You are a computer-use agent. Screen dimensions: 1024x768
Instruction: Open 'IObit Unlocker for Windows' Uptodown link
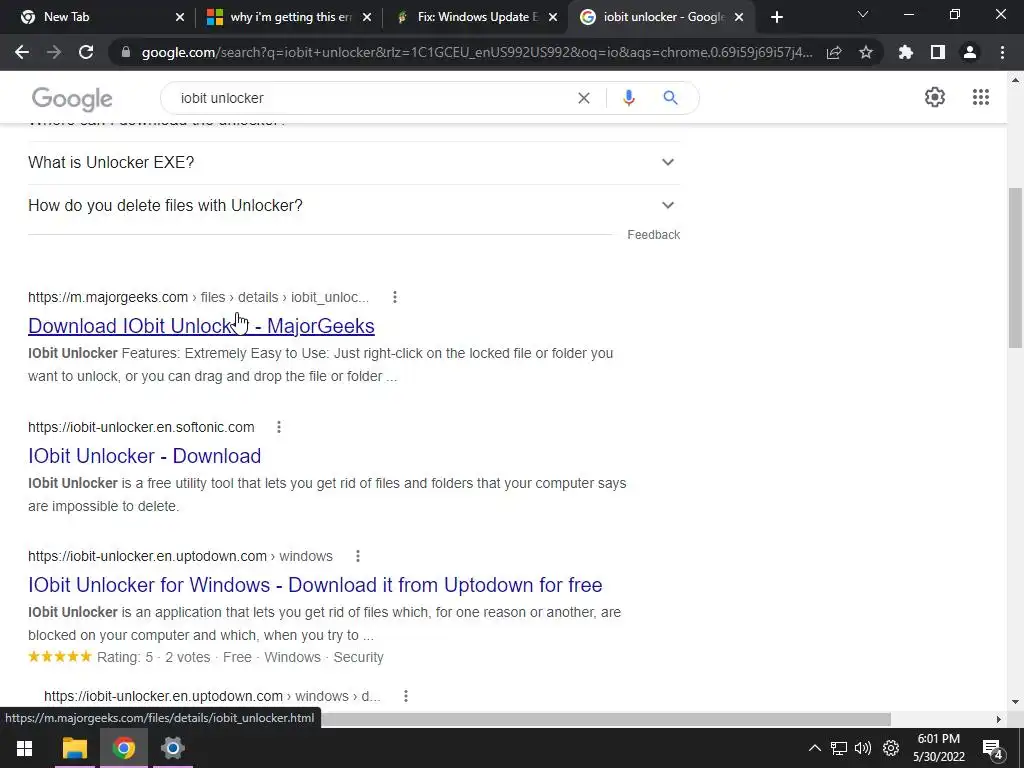(315, 585)
